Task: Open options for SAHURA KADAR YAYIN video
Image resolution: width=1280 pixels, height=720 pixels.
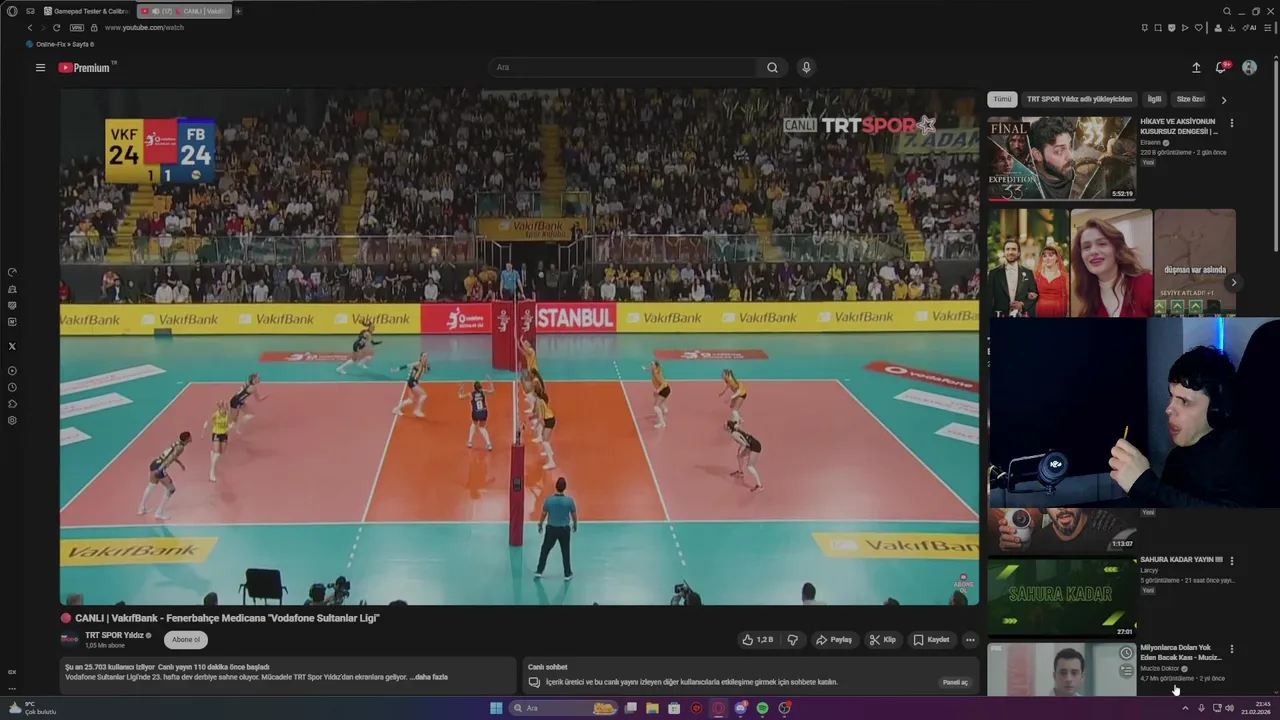Action: (x=1232, y=561)
